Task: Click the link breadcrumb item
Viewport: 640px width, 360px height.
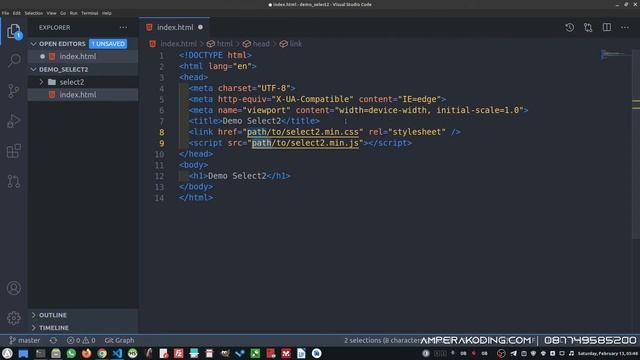Action: coord(295,44)
